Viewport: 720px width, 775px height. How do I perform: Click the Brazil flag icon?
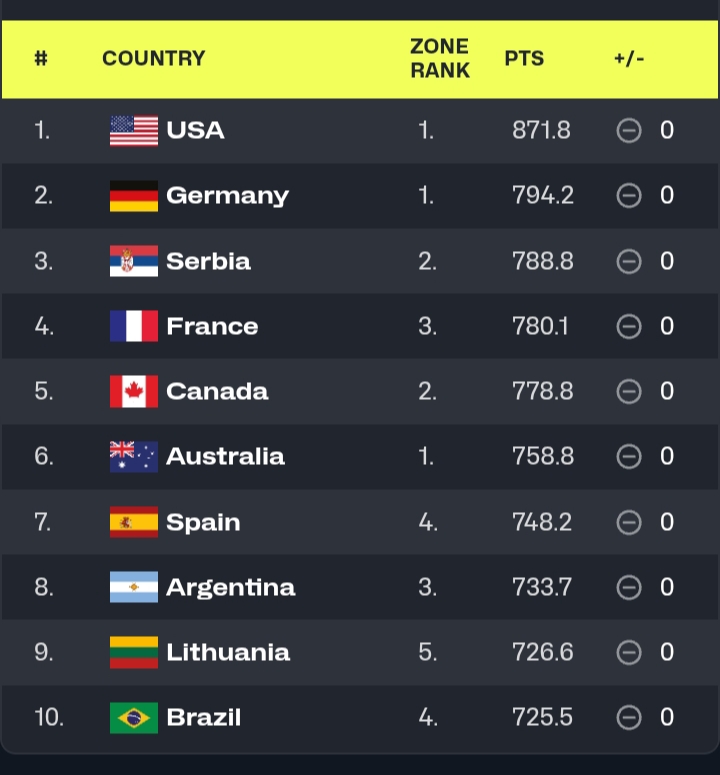(x=133, y=717)
